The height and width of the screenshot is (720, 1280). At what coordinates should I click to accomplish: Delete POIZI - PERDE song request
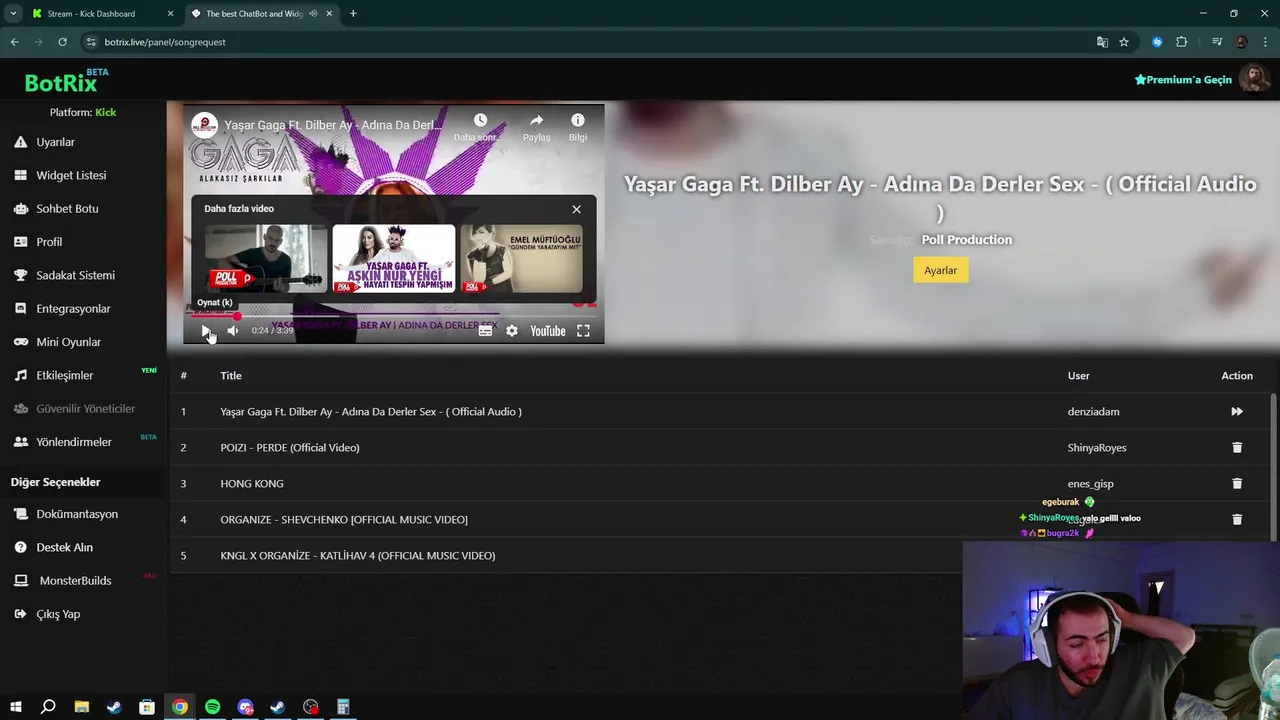point(1237,447)
